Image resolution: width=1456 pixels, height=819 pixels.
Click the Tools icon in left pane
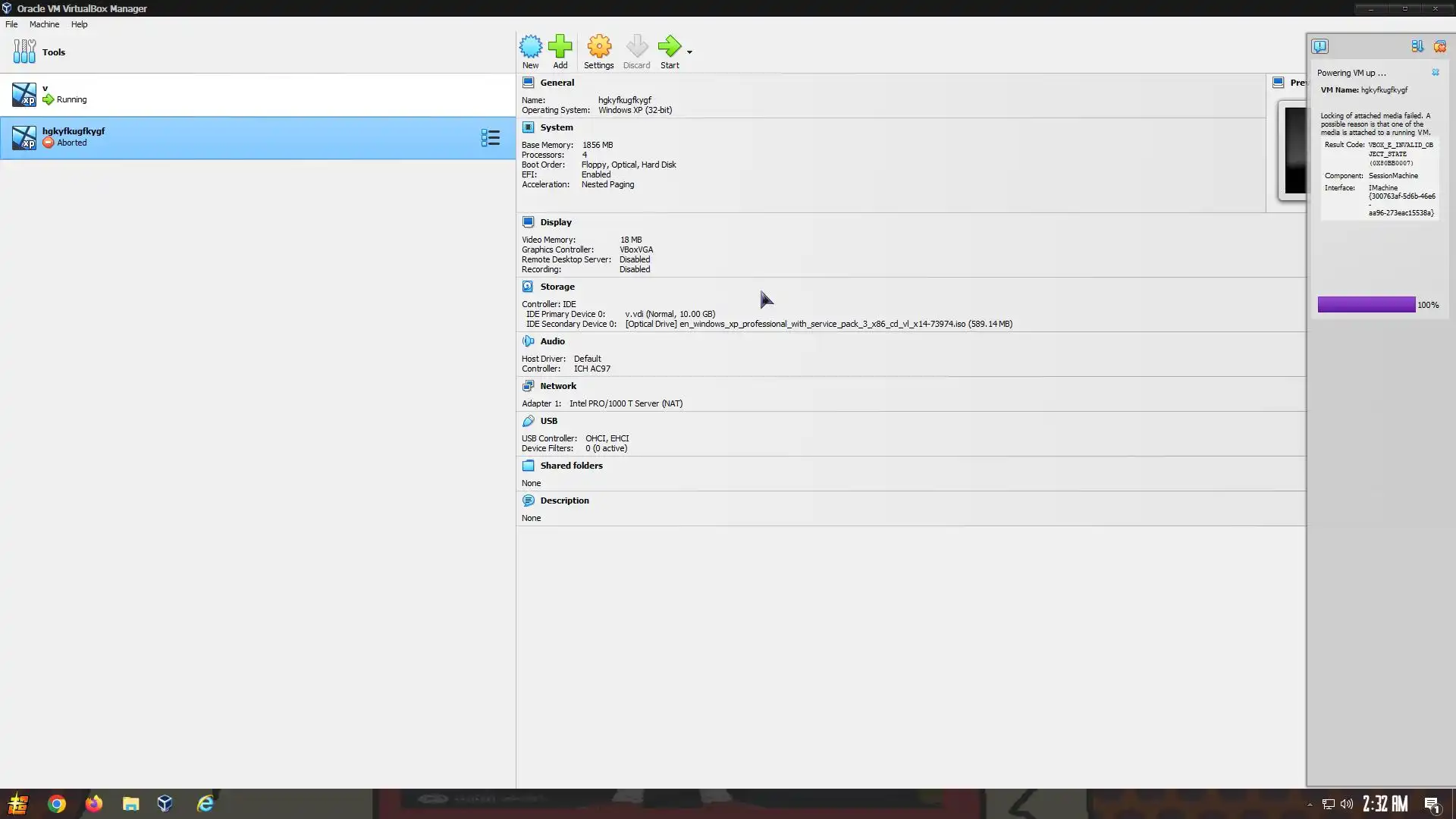click(24, 52)
